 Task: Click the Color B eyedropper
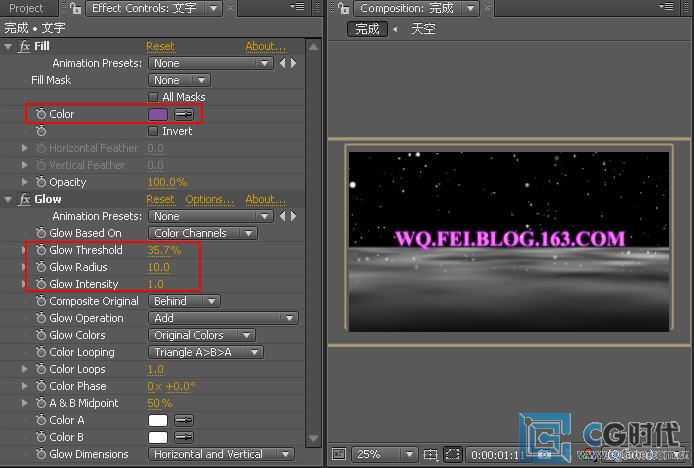[x=184, y=437]
